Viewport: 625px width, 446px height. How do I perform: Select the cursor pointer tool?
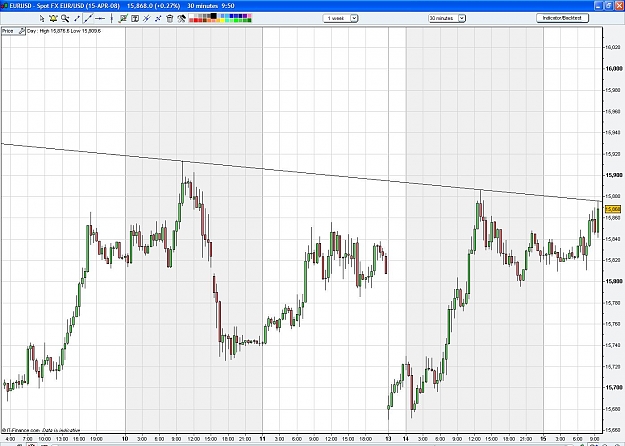tap(42, 18)
